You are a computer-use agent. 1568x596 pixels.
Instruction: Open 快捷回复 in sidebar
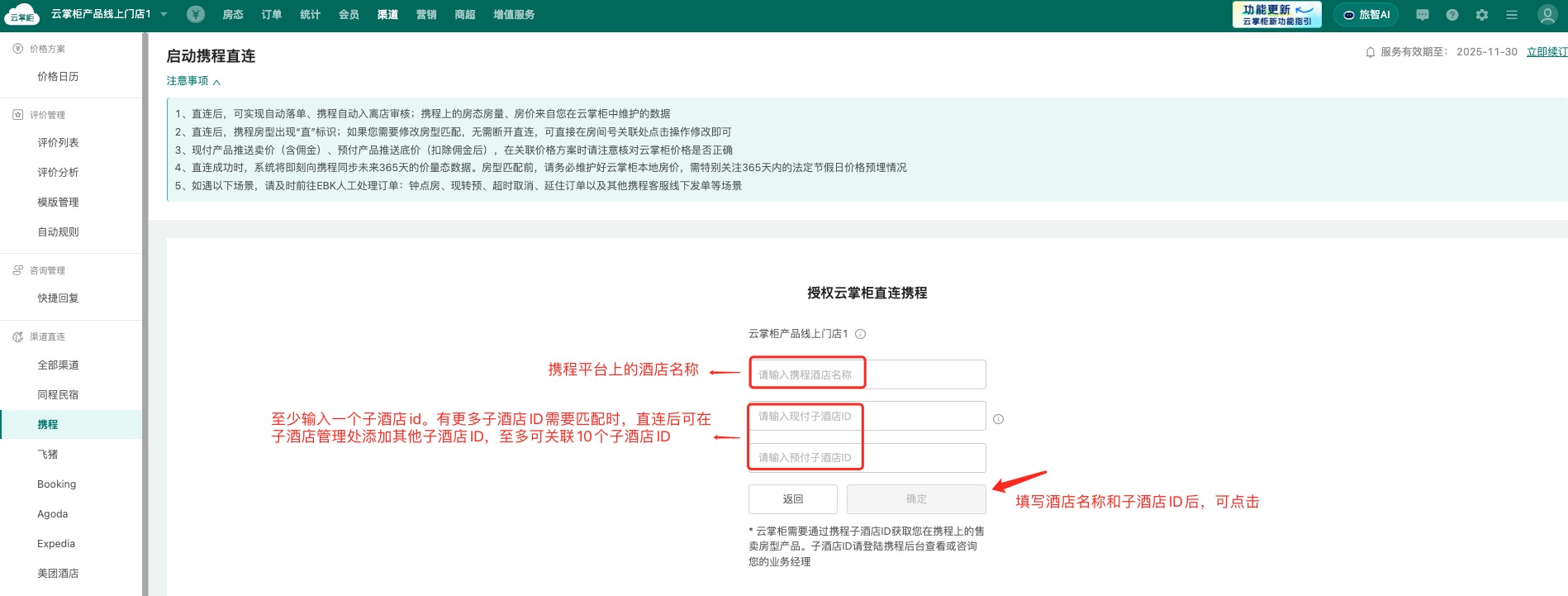(58, 298)
